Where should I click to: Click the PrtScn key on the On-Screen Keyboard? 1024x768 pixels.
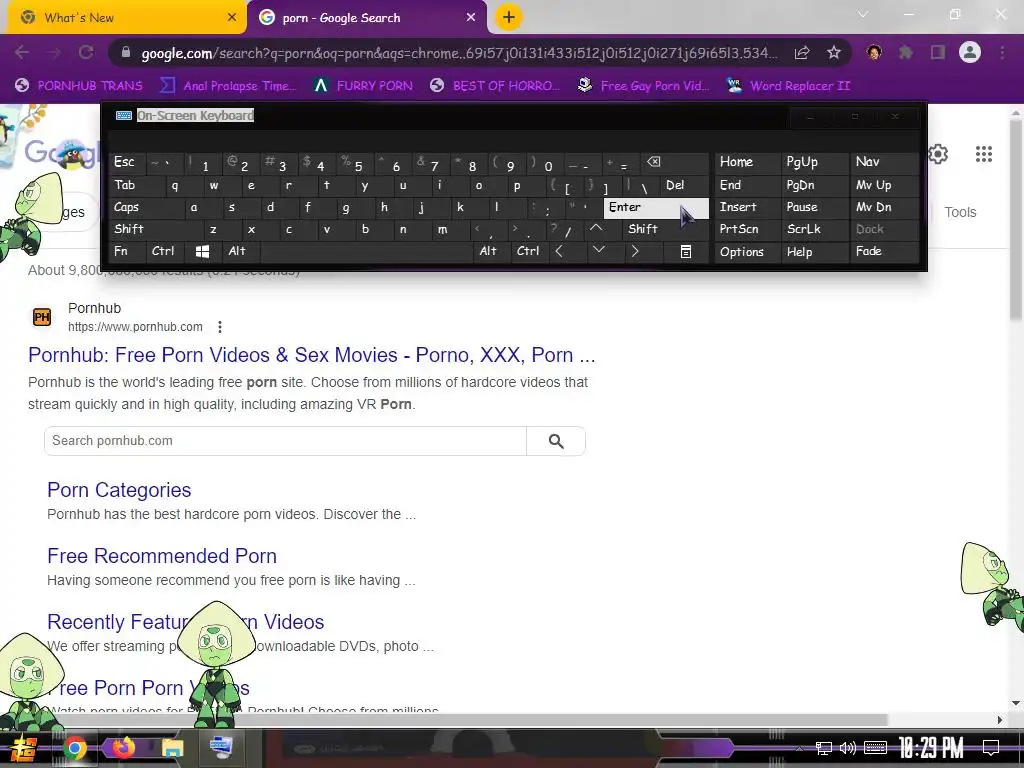(x=747, y=229)
